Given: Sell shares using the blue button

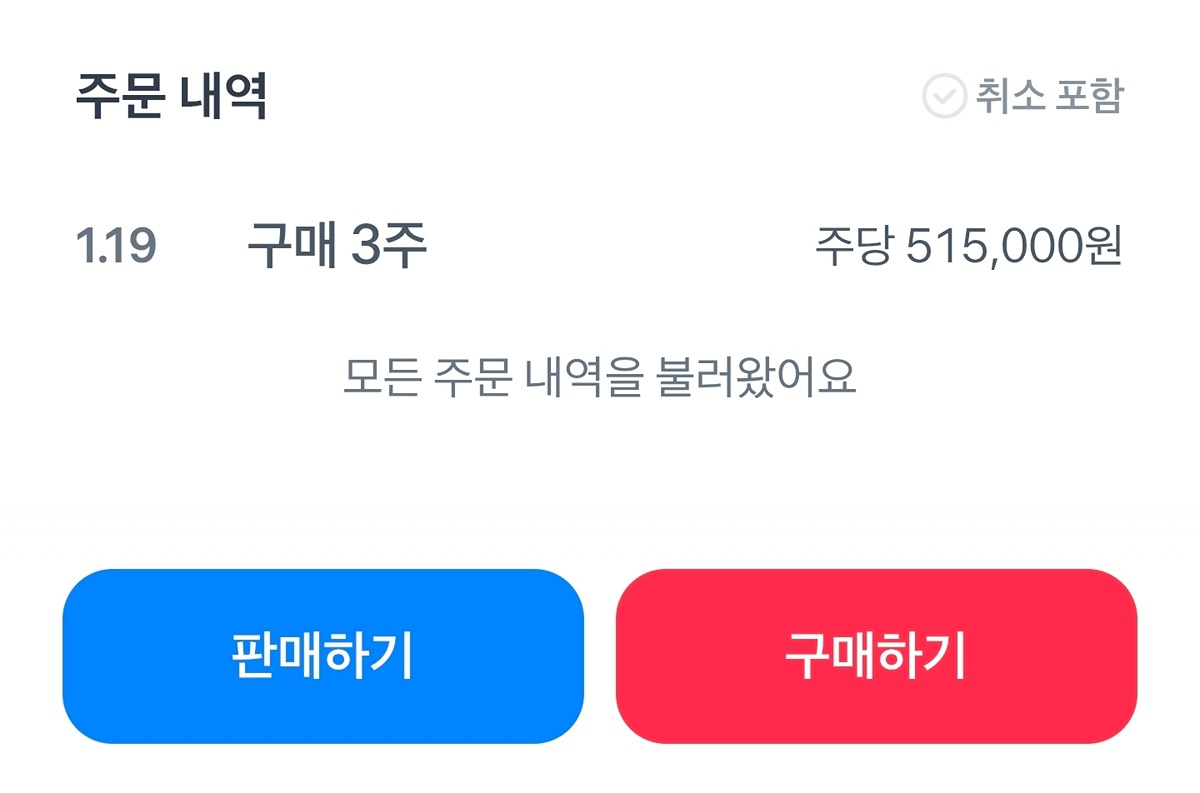Looking at the screenshot, I should tap(323, 656).
